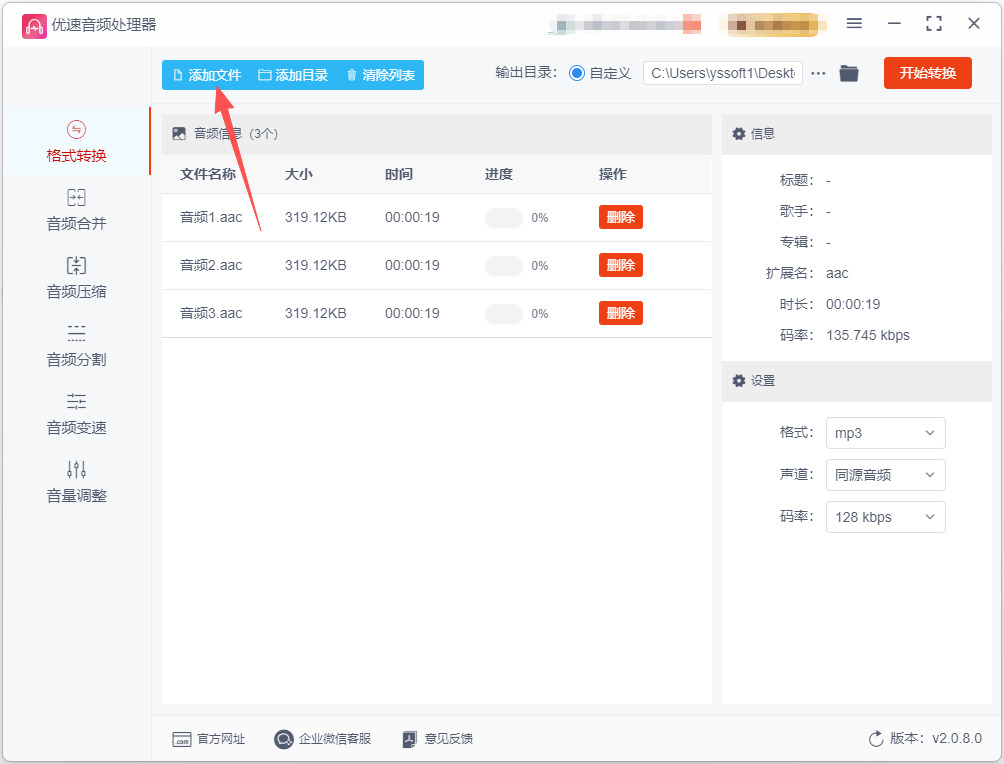Screen dimensions: 1004x764
Task: Click the gear icon beside 设置
Action: [x=739, y=380]
